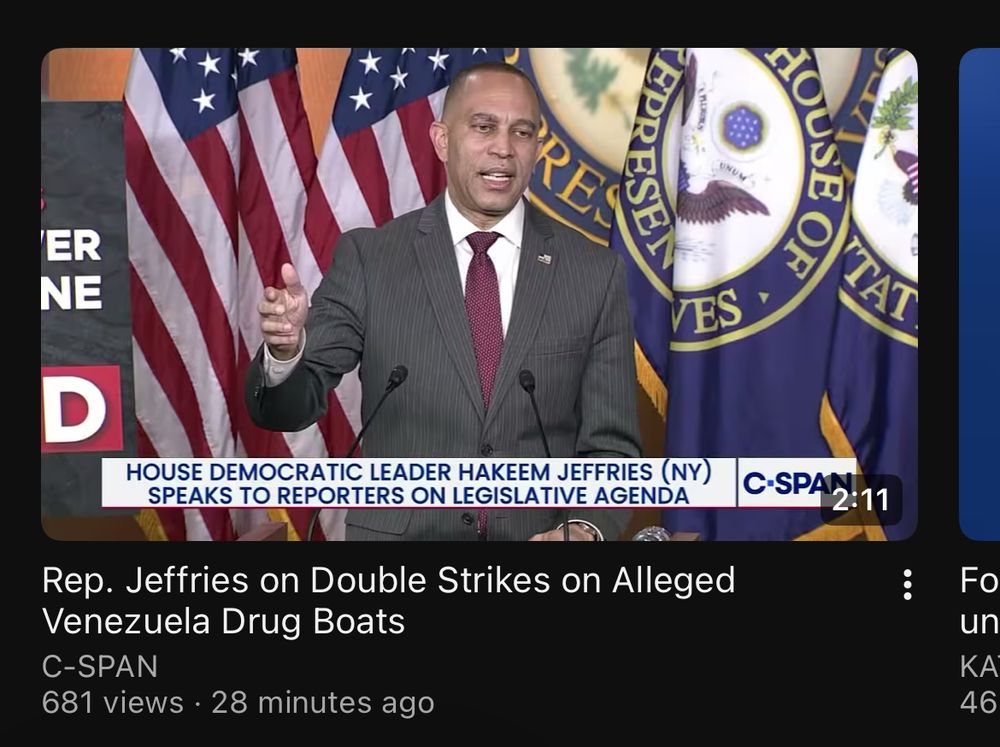The width and height of the screenshot is (1000, 747).
Task: Click the "28 minutes ago" timestamp
Action: coord(323,703)
